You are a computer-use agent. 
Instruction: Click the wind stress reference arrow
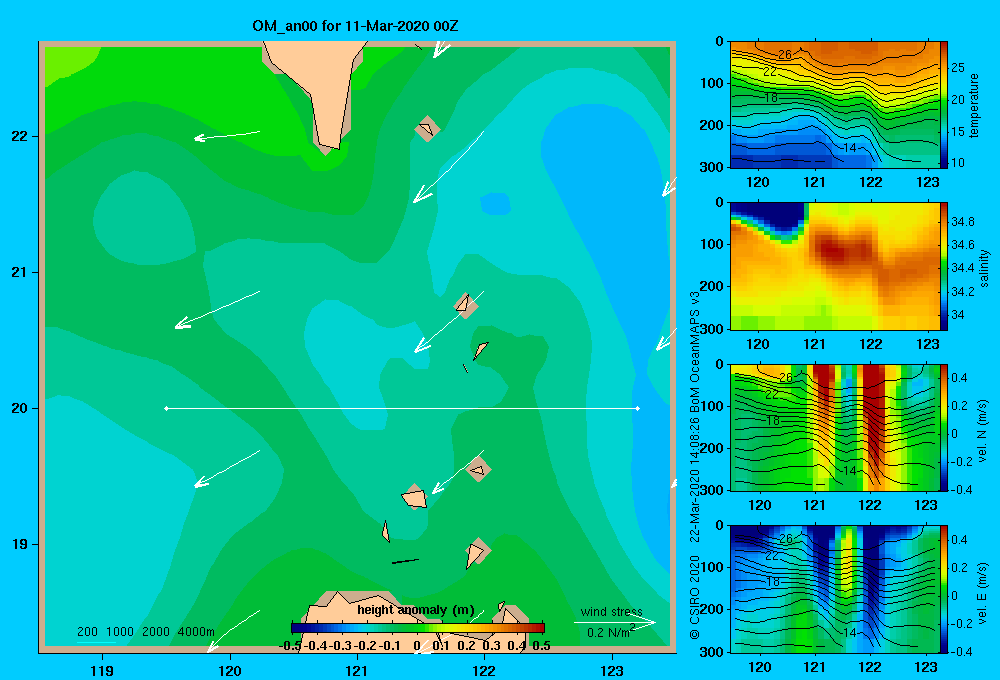(615, 623)
